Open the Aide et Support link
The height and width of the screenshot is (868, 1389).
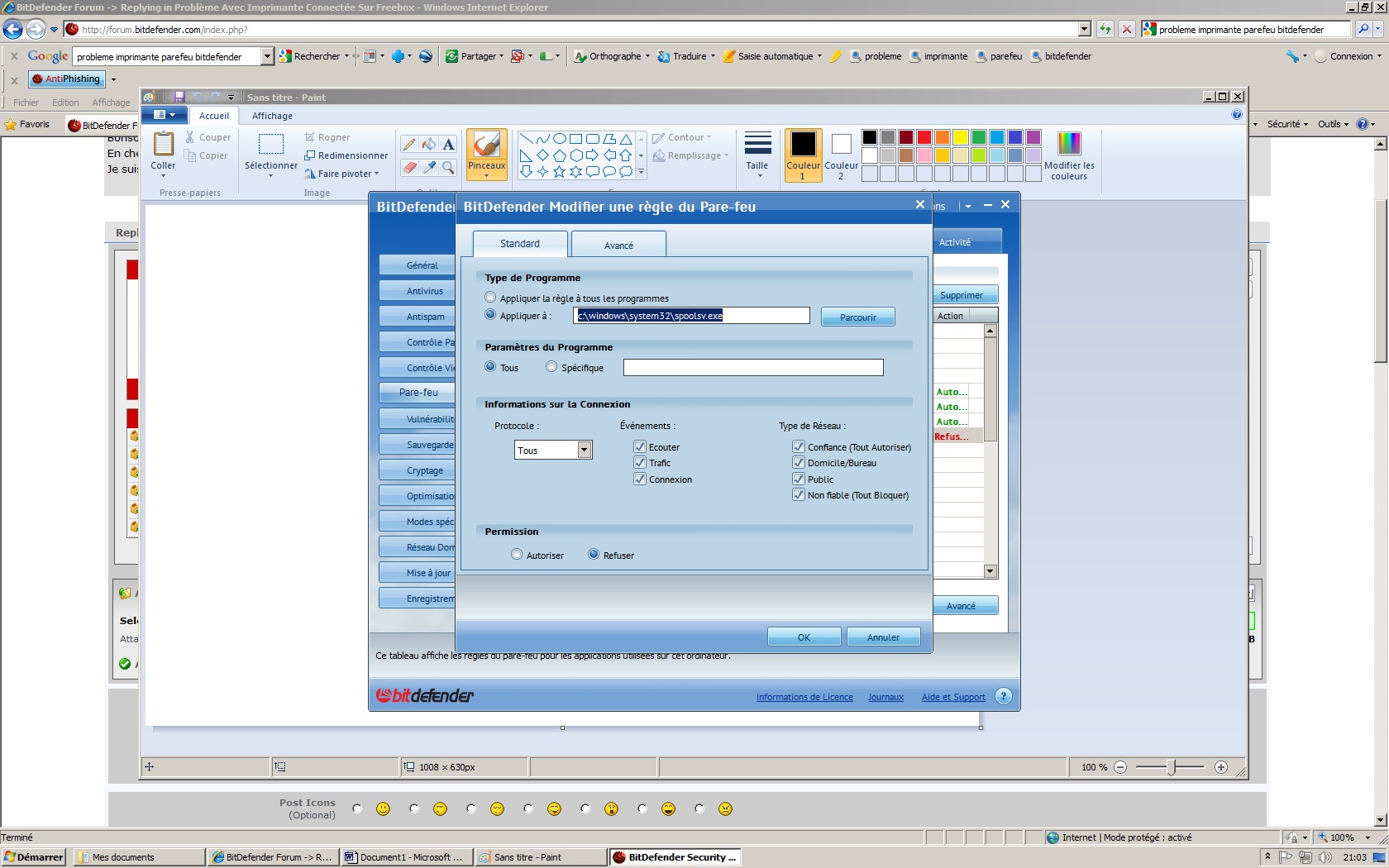coord(953,697)
